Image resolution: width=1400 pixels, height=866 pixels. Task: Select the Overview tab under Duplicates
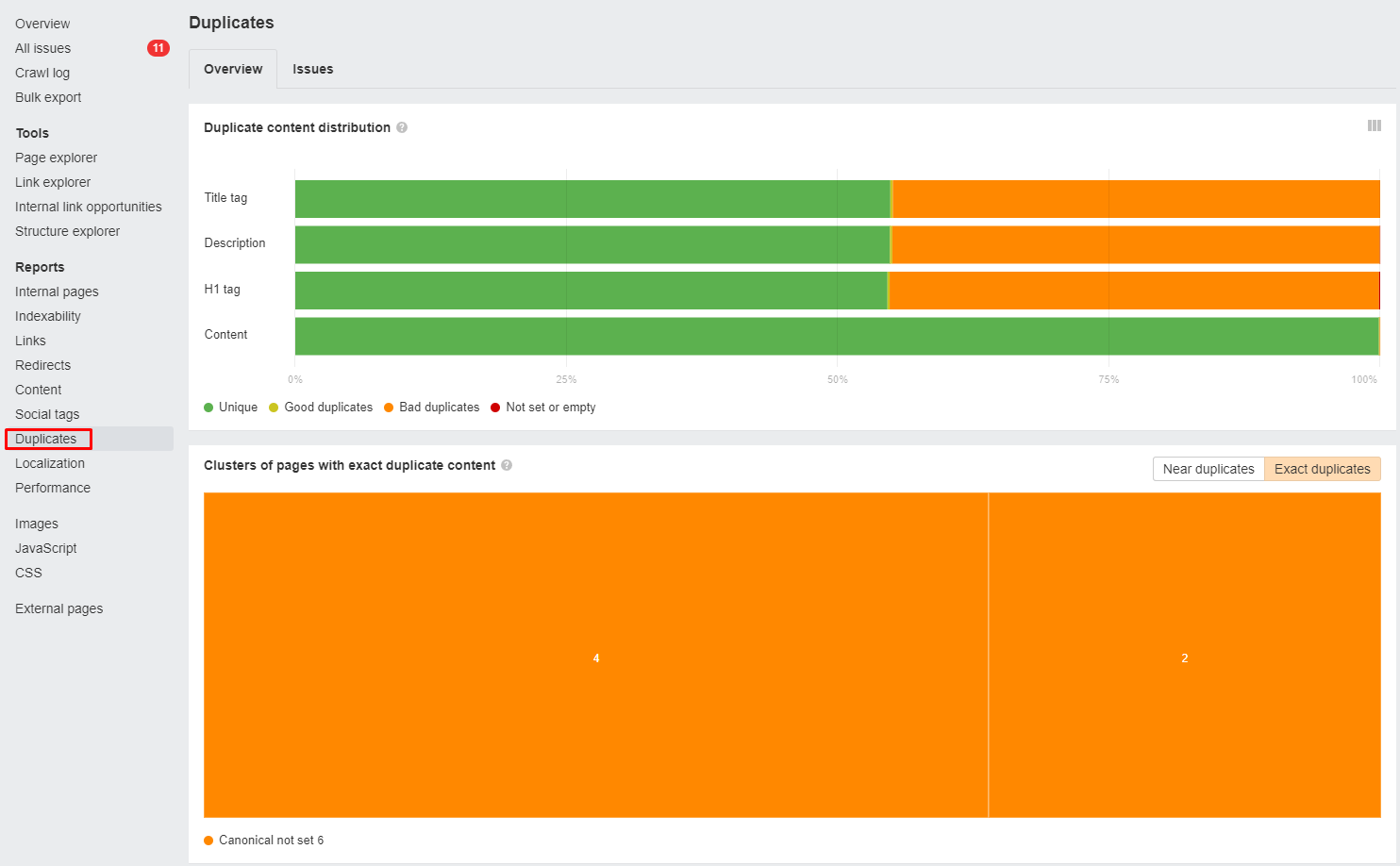[233, 69]
